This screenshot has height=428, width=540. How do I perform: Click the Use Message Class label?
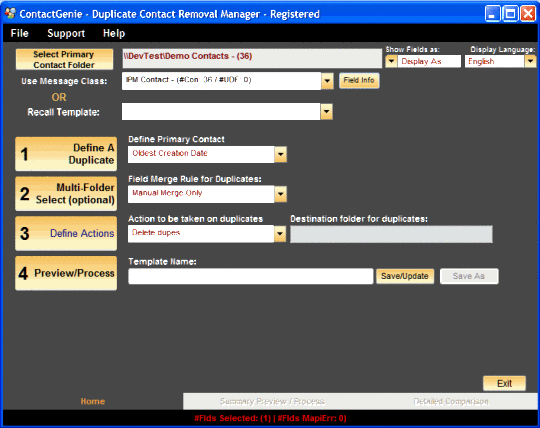click(x=64, y=81)
